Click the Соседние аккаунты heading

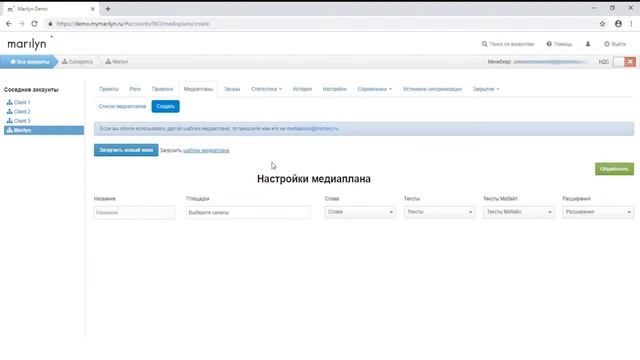[x=31, y=90]
